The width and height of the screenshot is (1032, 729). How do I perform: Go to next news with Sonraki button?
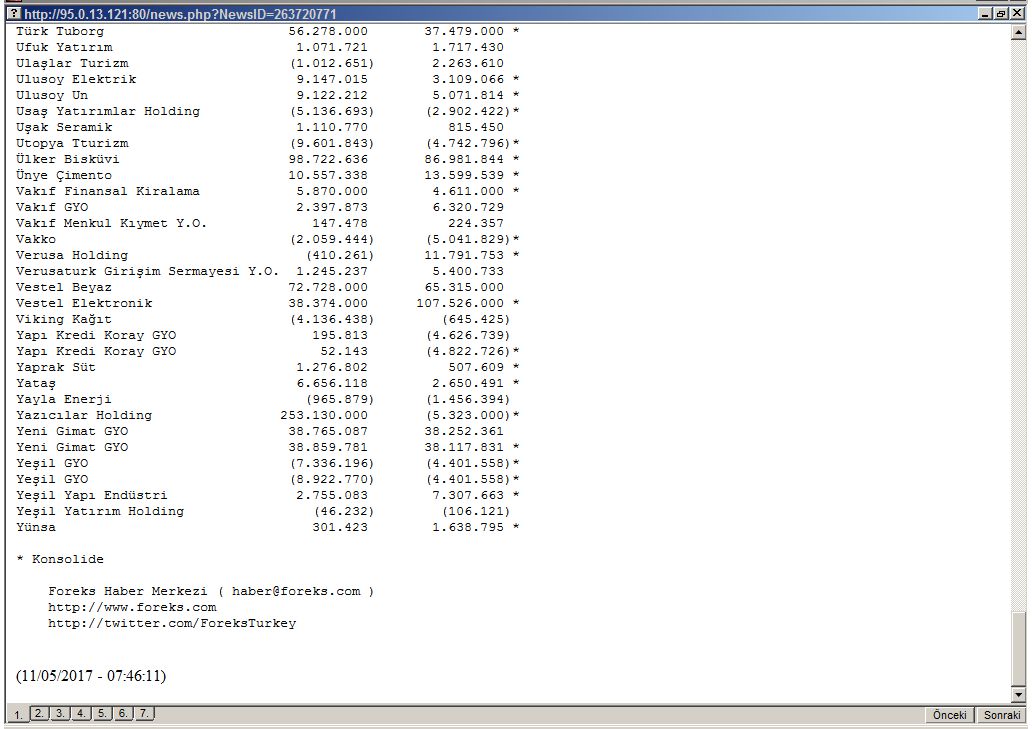click(x=1002, y=715)
